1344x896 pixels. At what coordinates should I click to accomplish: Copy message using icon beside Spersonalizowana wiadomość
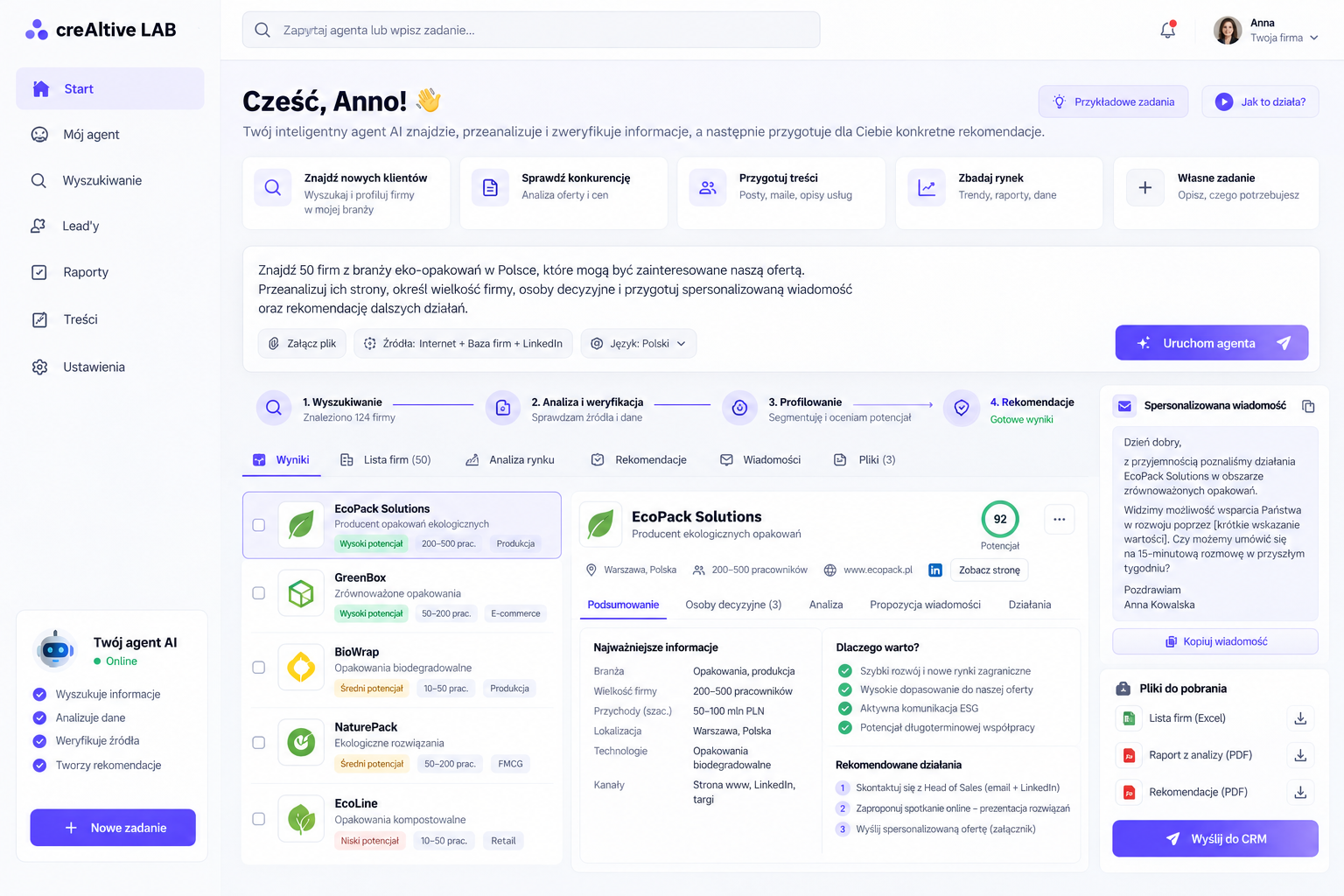pyautogui.click(x=1308, y=406)
